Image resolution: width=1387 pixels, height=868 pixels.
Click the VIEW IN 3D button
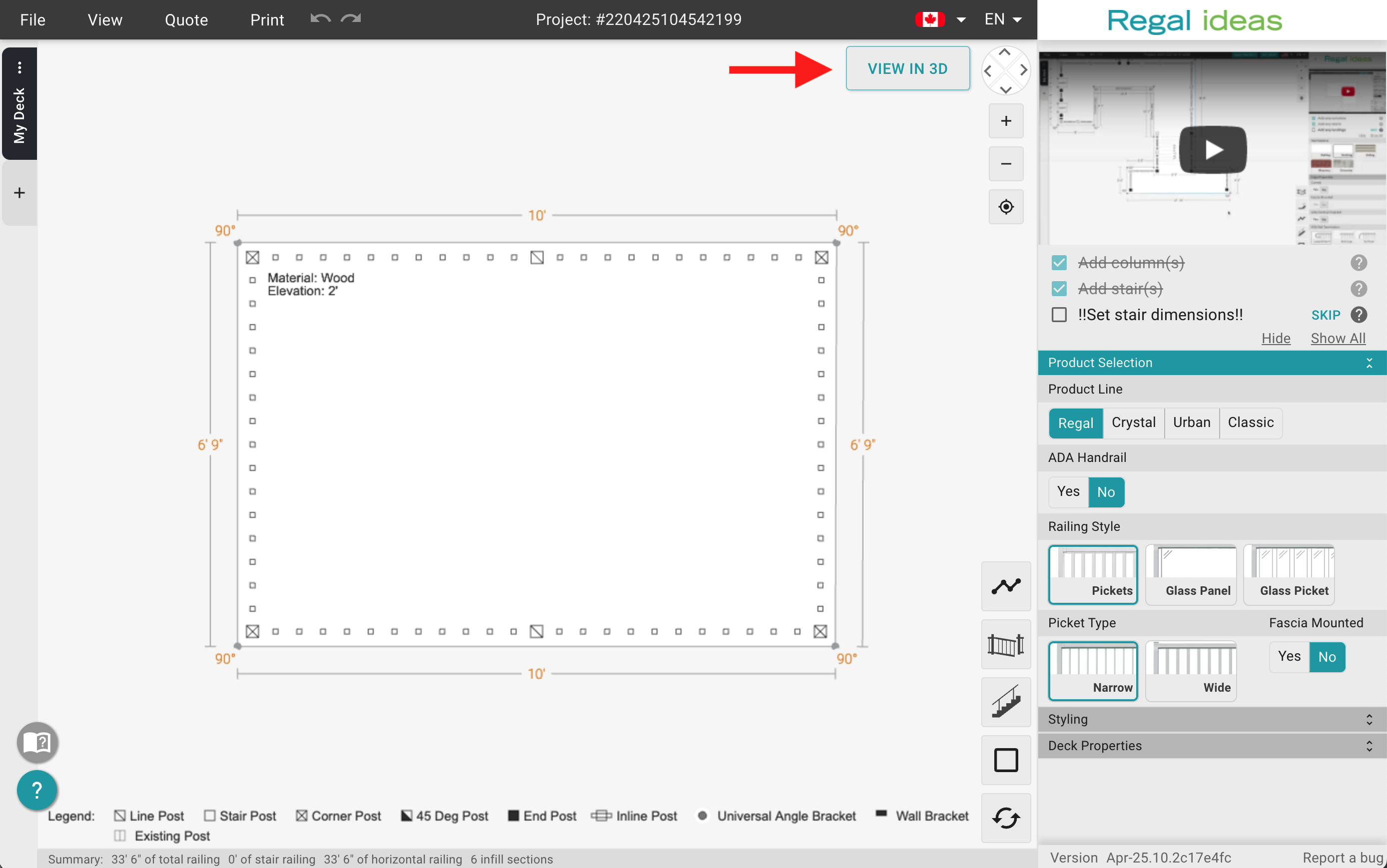click(907, 69)
